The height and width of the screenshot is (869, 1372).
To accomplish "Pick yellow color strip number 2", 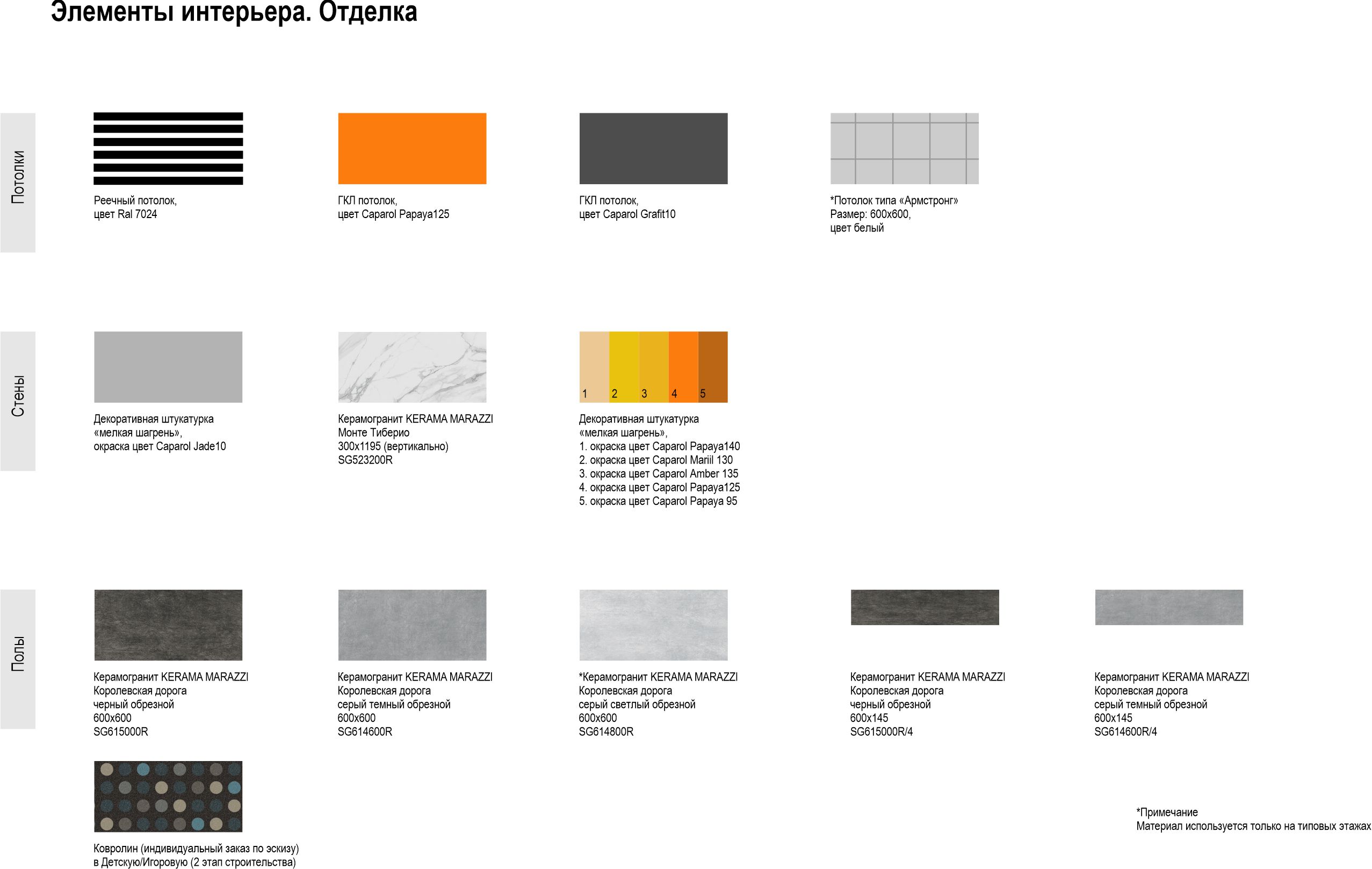I will 624,367.
